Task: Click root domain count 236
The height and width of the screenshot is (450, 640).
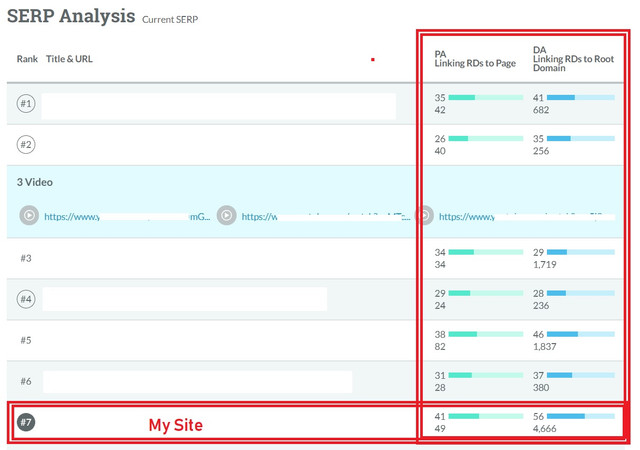Action: tap(541, 305)
